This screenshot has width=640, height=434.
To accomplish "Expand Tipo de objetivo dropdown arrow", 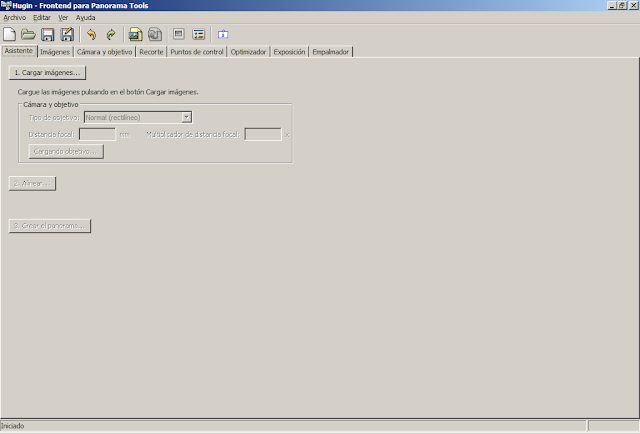I will coord(187,118).
